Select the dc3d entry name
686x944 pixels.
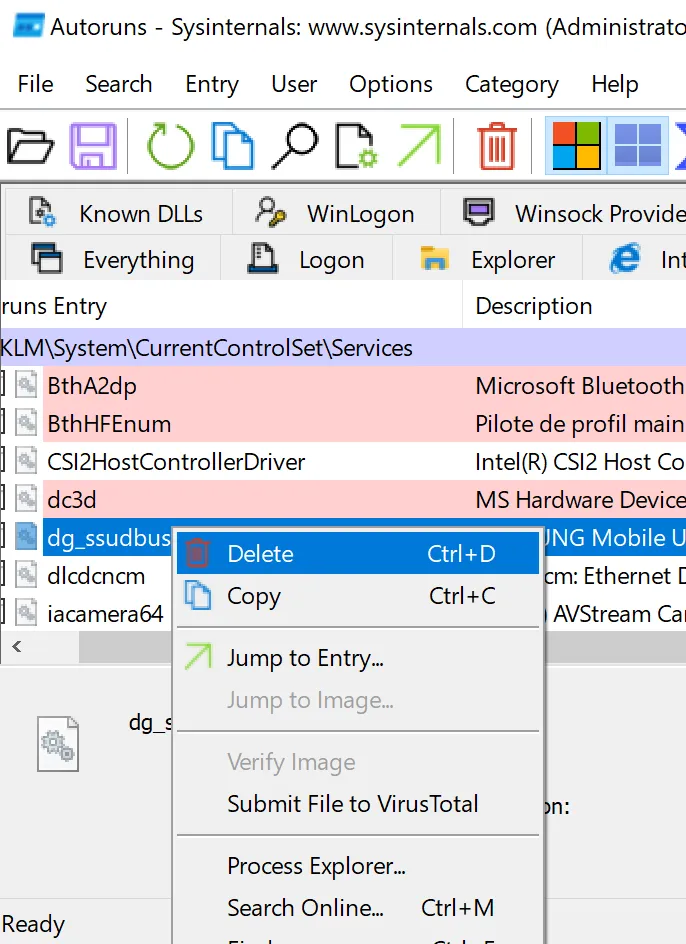tap(71, 500)
